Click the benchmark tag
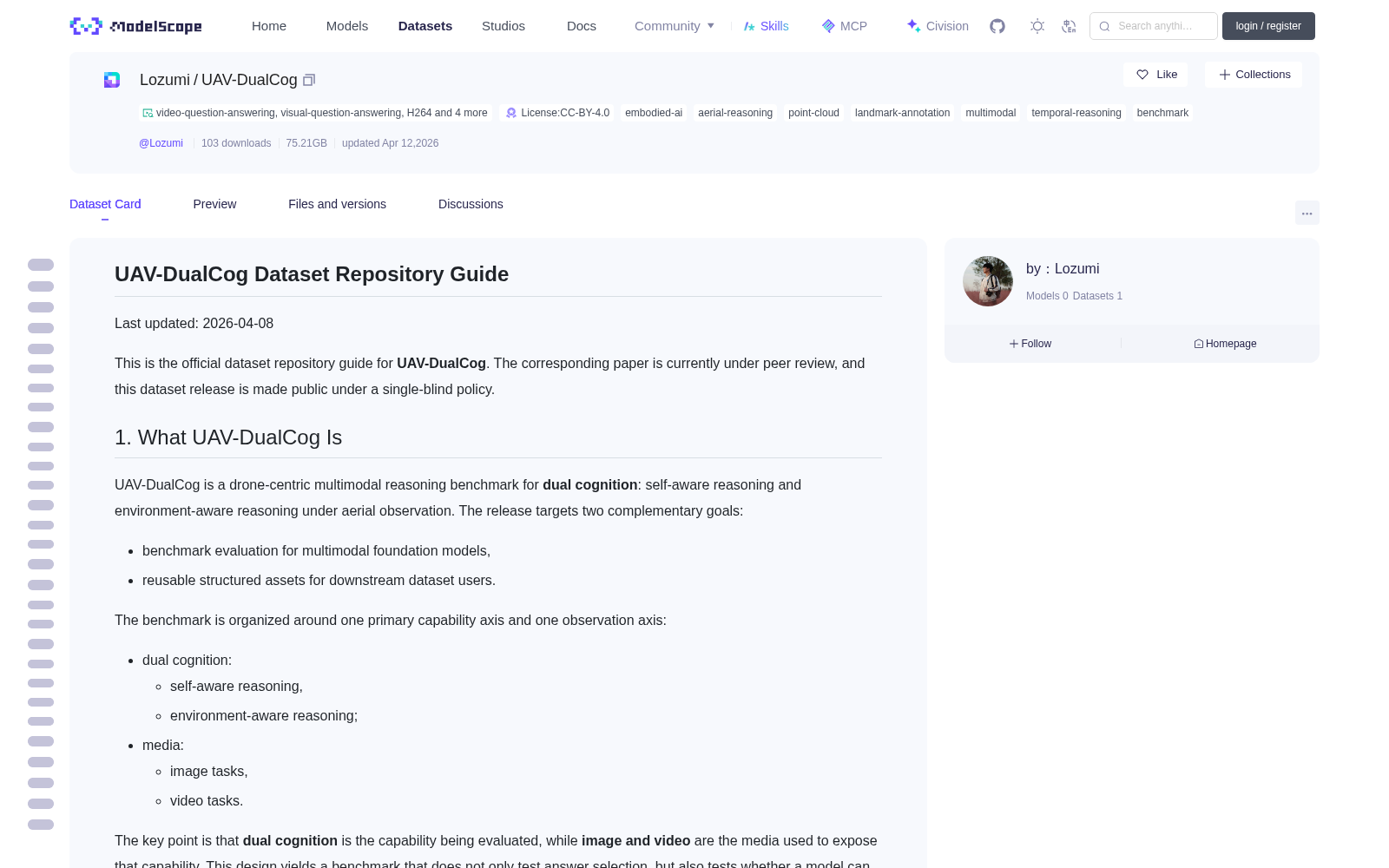 [1162, 113]
